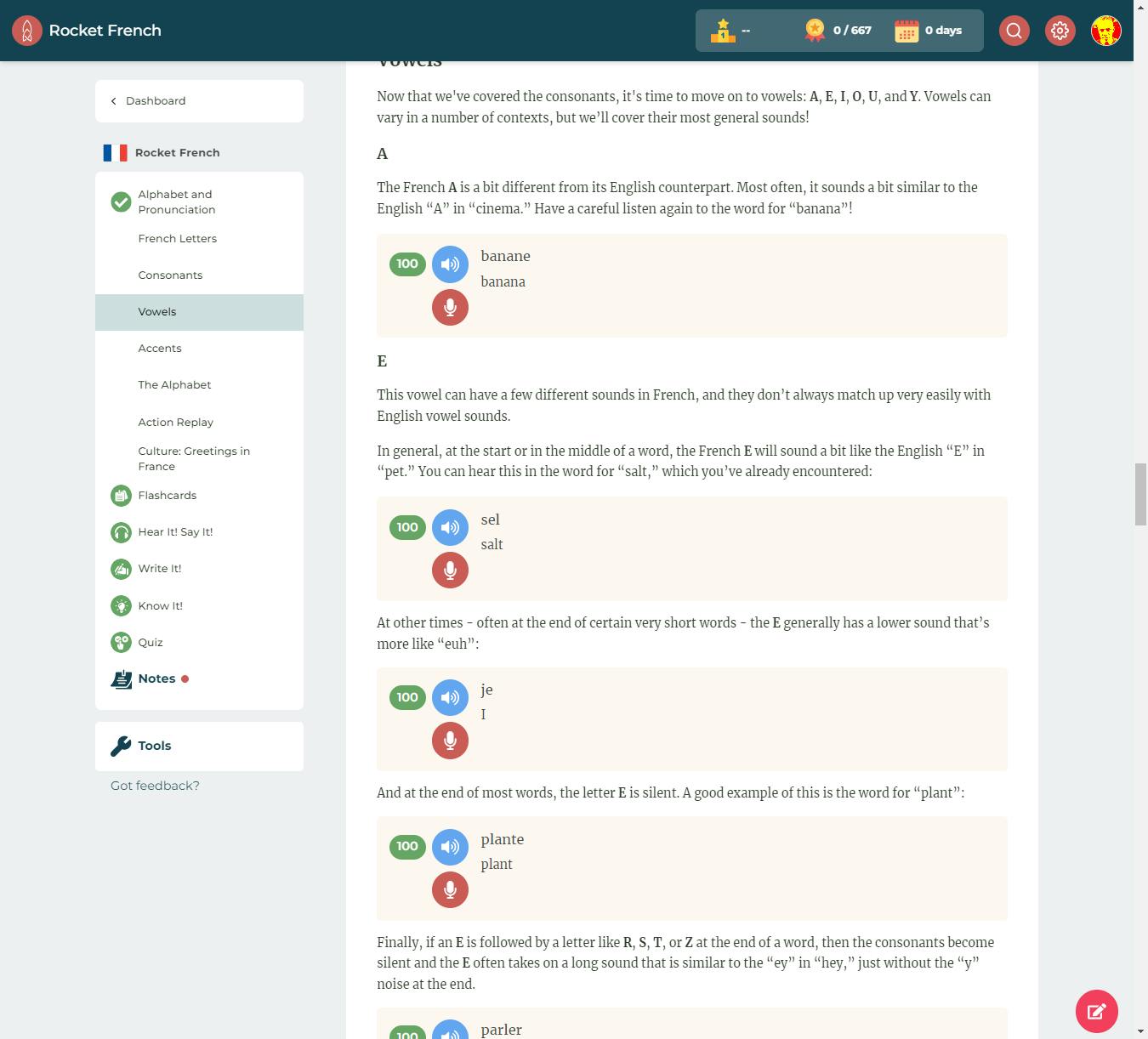Open the Accents lesson
Viewport: 1148px width, 1039px height.
(160, 348)
